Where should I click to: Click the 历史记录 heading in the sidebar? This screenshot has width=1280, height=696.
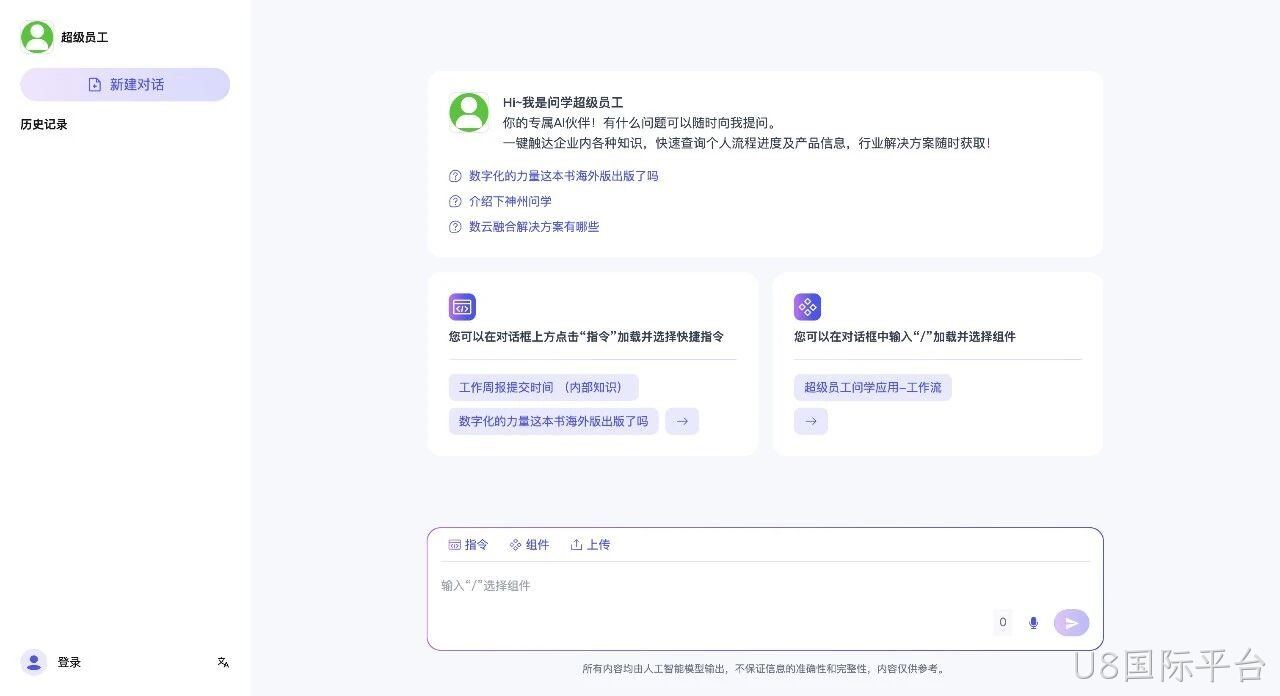44,125
